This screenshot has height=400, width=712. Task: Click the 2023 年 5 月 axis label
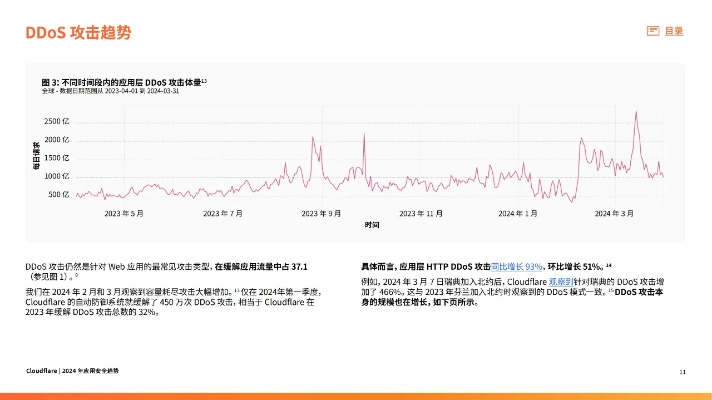coord(124,213)
